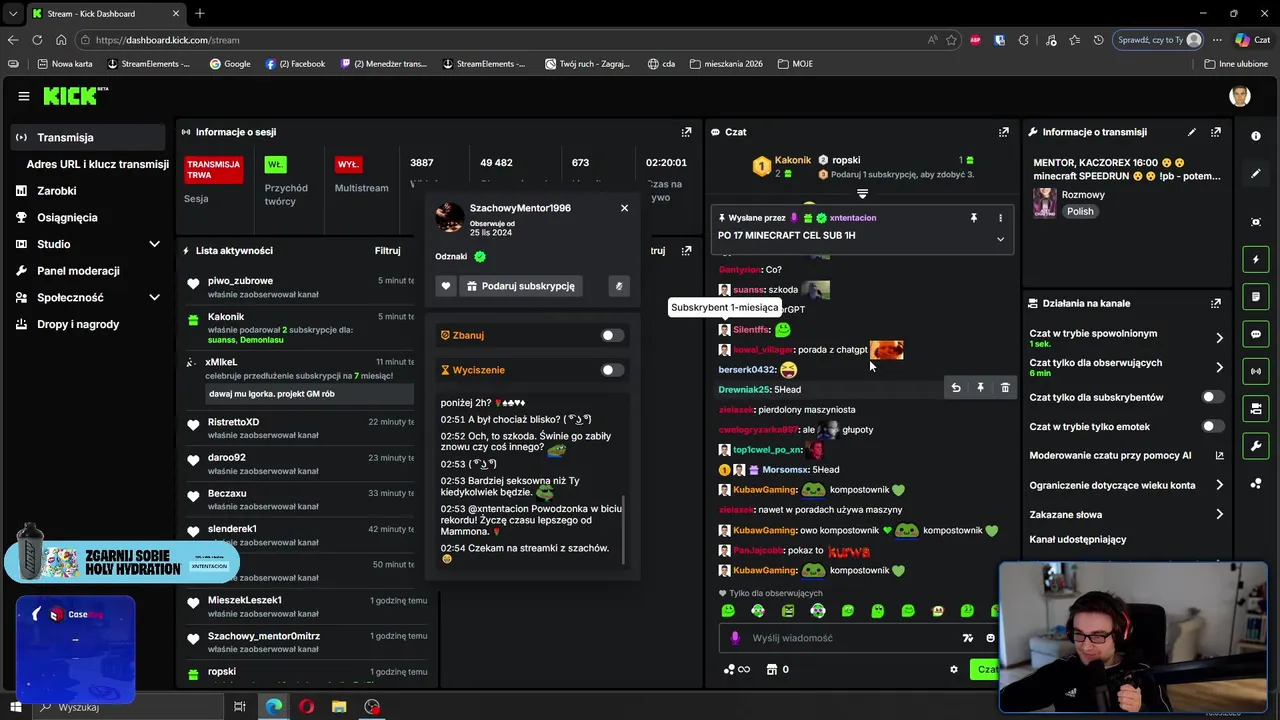The height and width of the screenshot is (720, 1280).
Task: Pin Drewniak25's 5Head message
Action: coord(980,388)
